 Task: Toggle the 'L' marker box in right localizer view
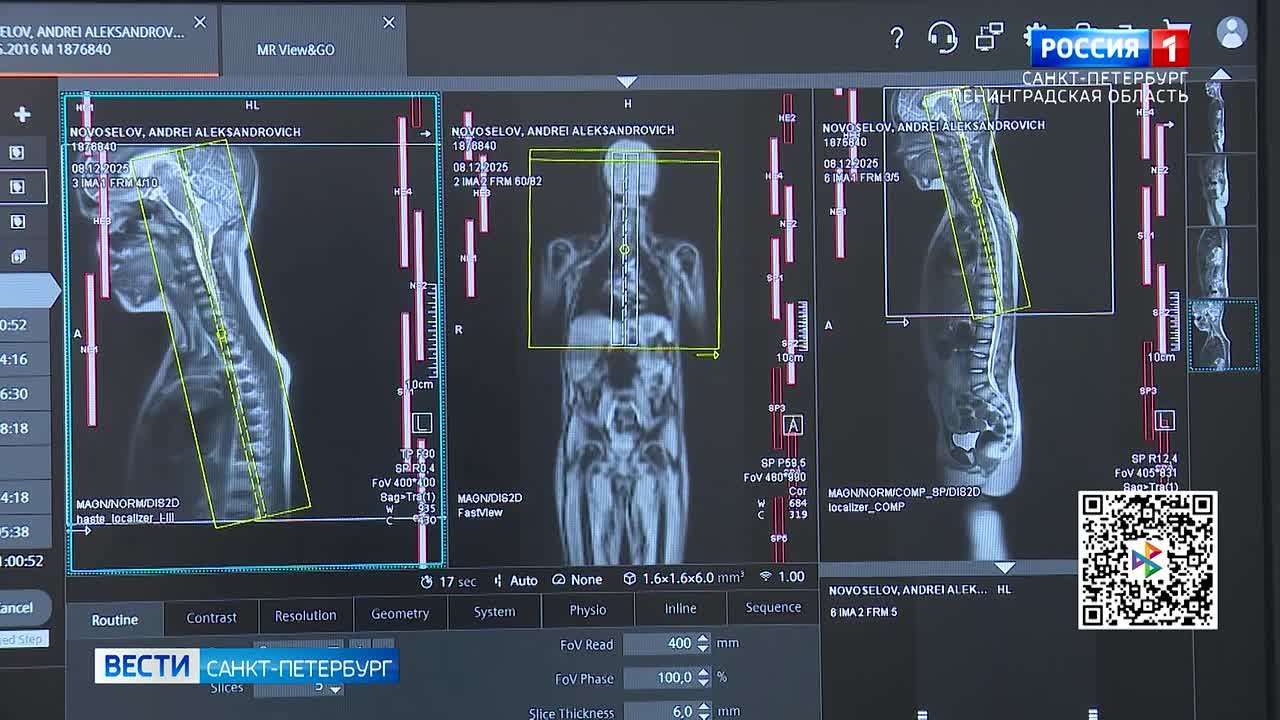pos(1164,421)
